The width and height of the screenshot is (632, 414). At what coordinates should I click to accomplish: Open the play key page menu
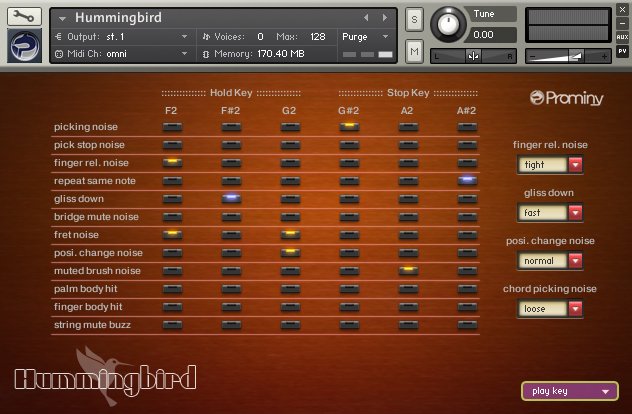pyautogui.click(x=570, y=391)
